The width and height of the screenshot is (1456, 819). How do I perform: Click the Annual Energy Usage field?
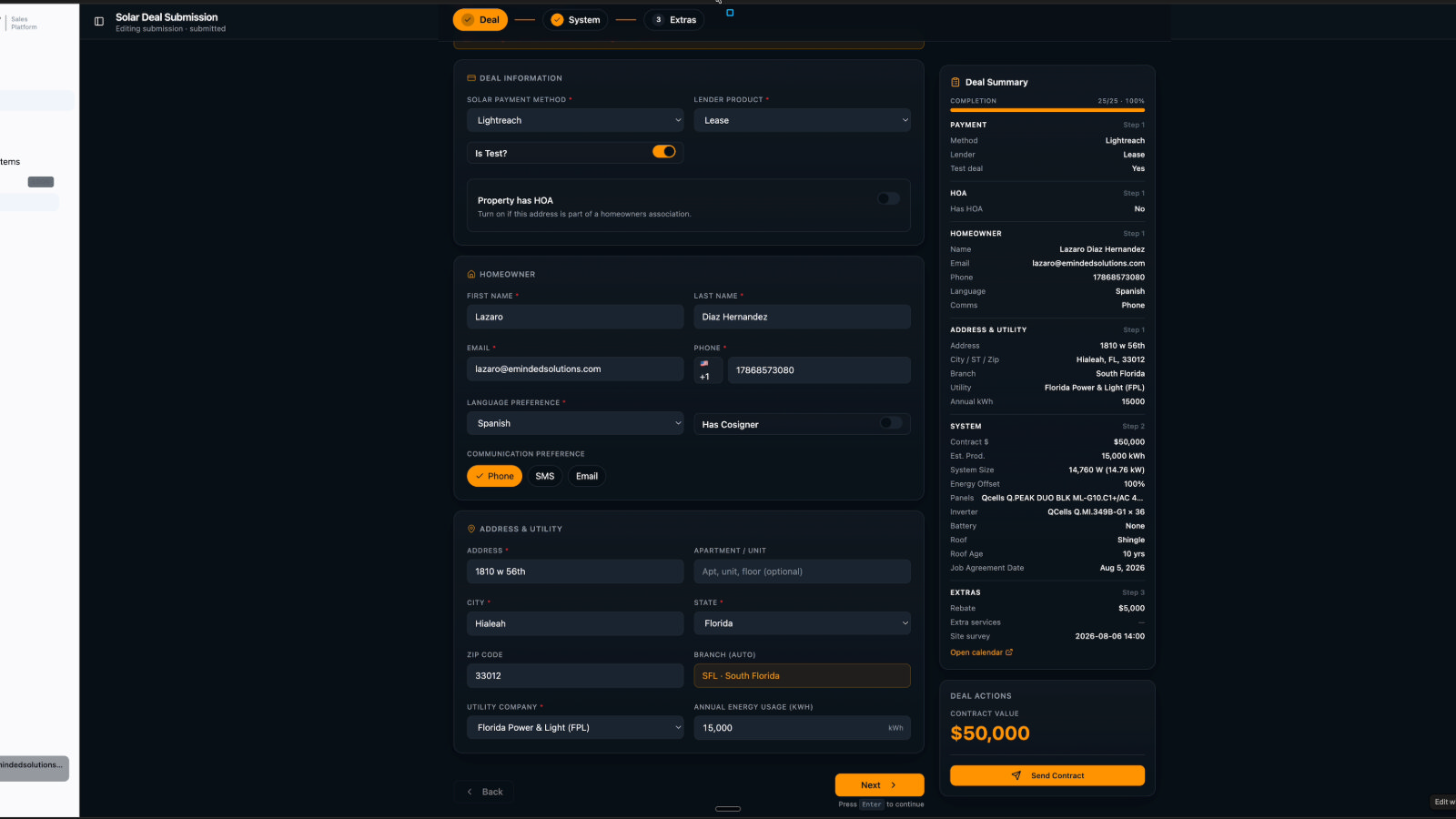point(802,727)
